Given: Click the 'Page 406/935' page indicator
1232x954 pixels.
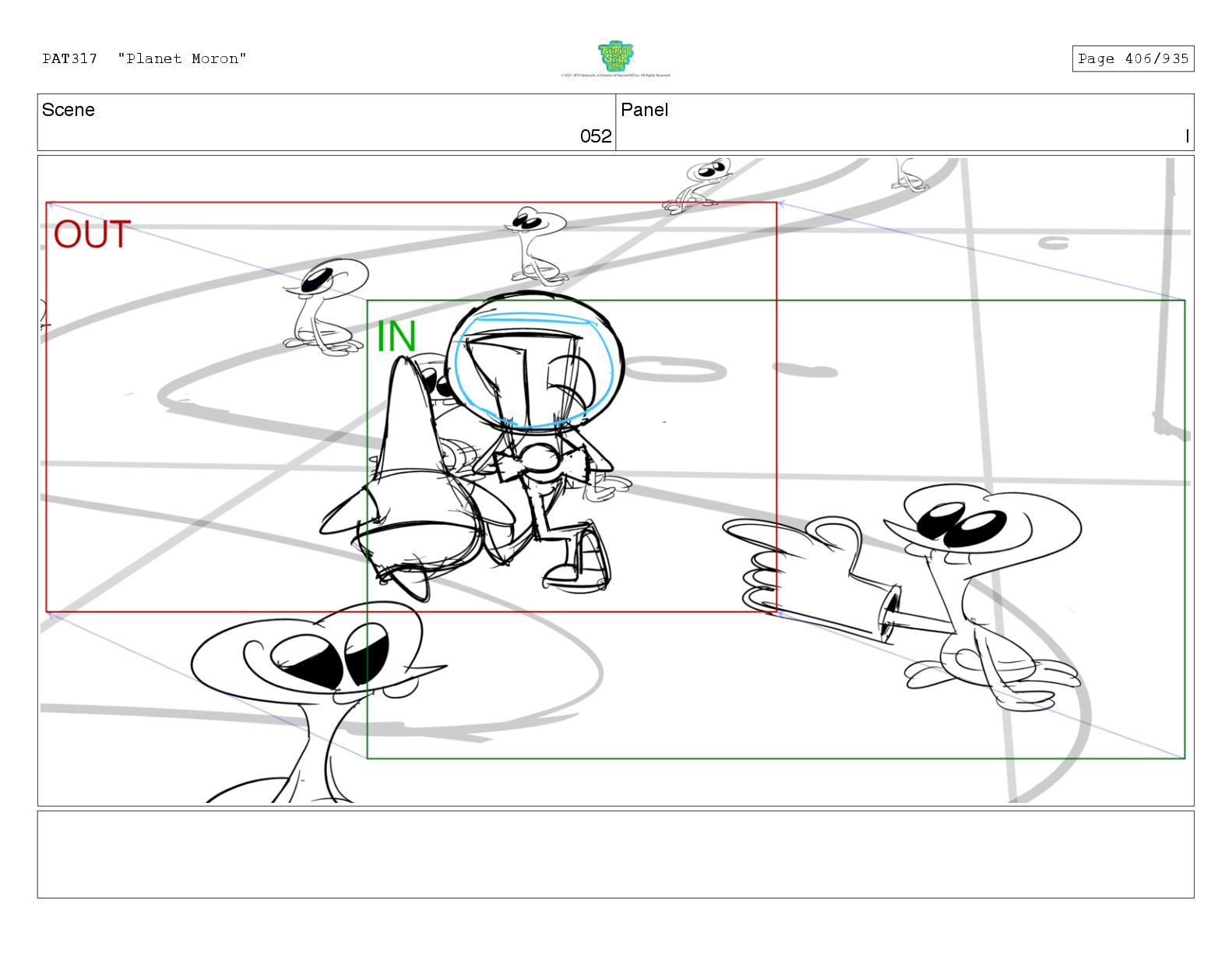Looking at the screenshot, I should tap(1132, 58).
